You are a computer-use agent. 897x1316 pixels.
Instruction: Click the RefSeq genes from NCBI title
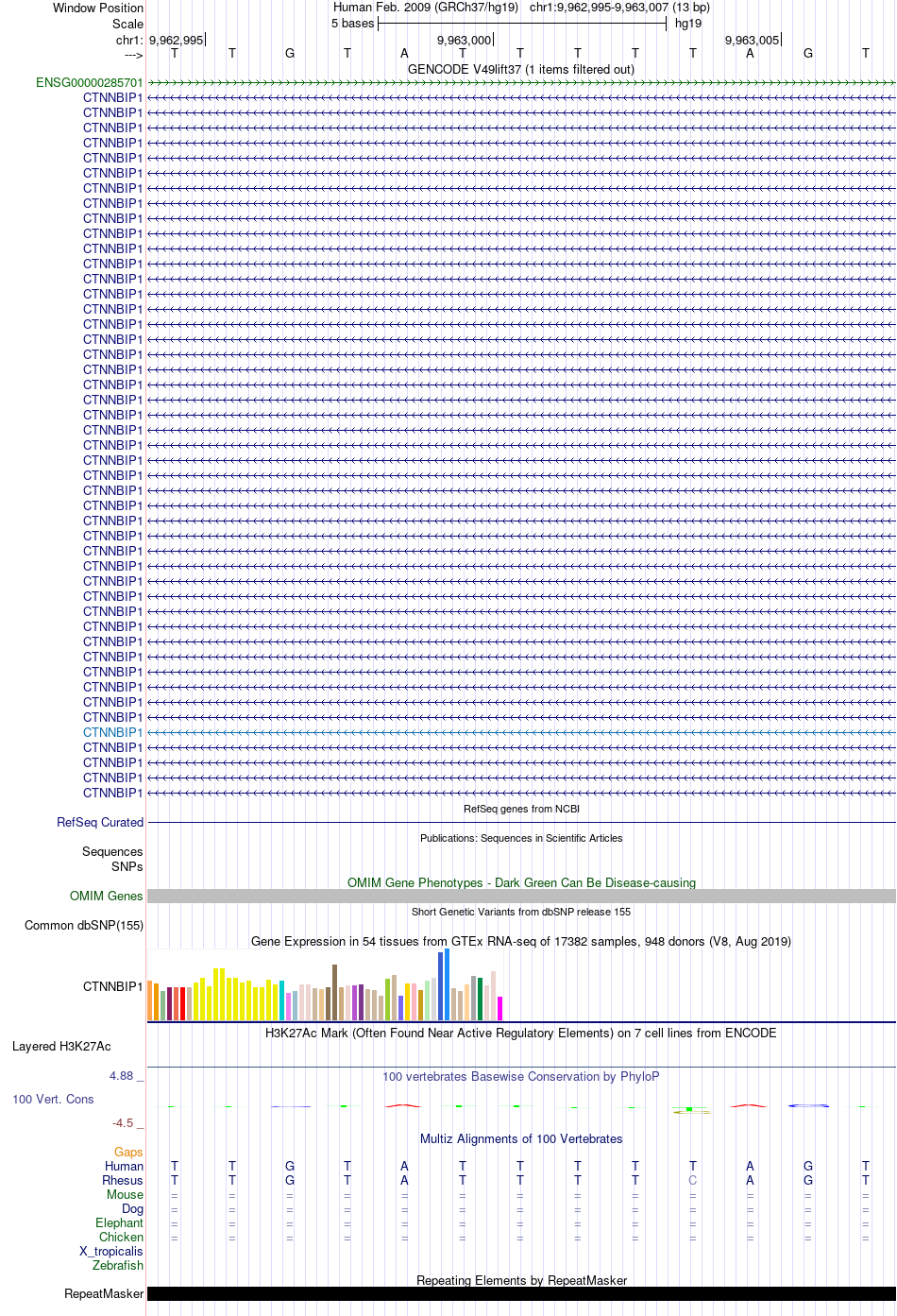pos(521,809)
